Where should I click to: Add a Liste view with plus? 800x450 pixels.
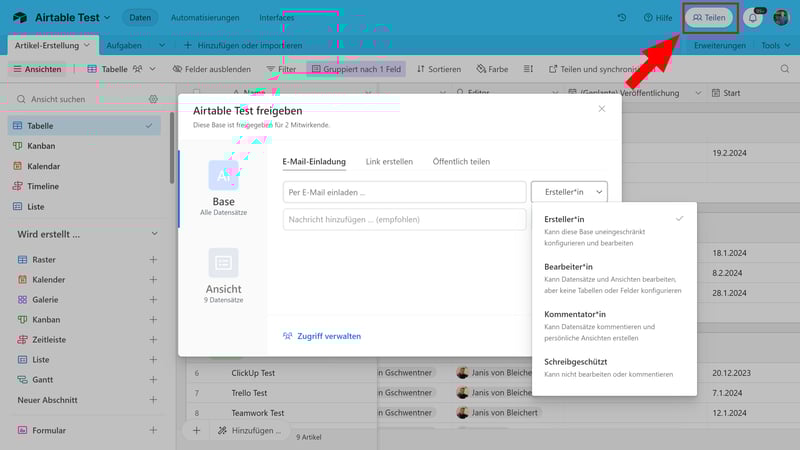point(153,360)
